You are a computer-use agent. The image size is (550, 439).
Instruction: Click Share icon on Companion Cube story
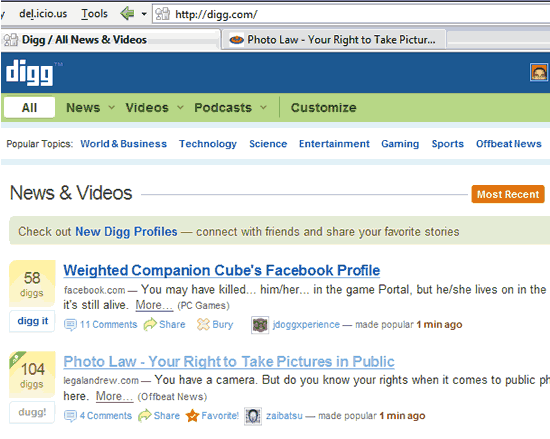point(150,324)
